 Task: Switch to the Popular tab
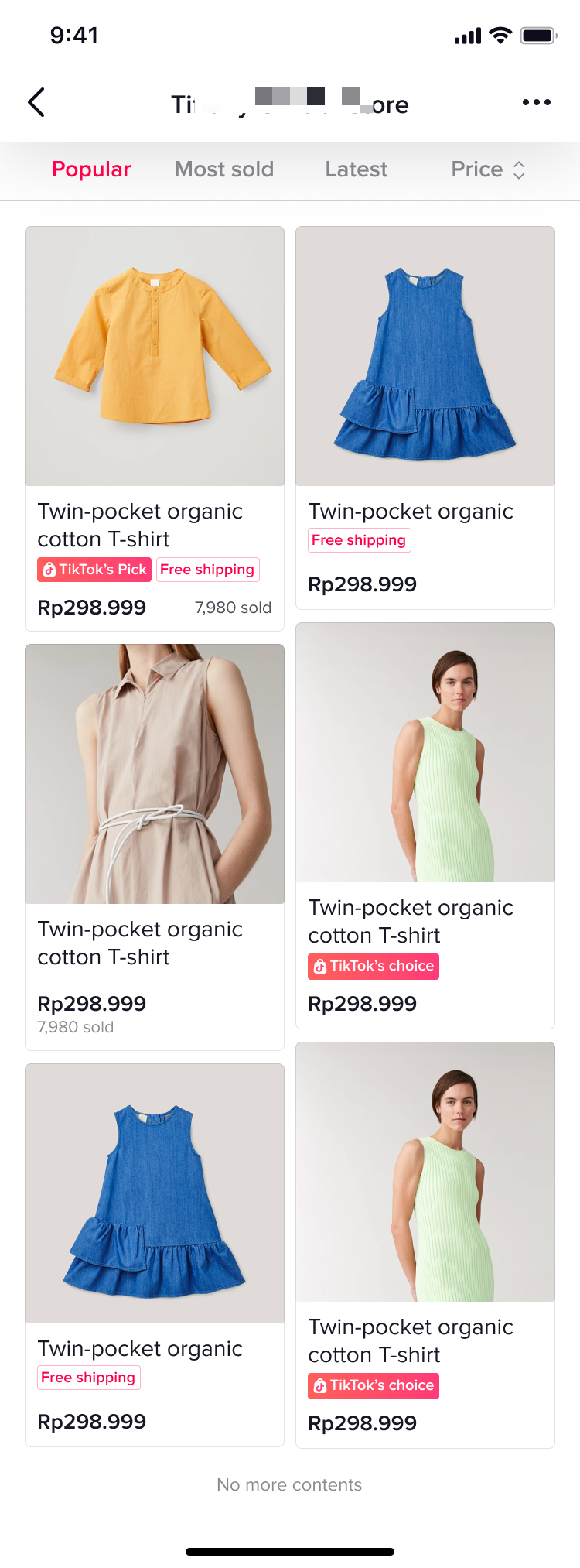point(91,169)
